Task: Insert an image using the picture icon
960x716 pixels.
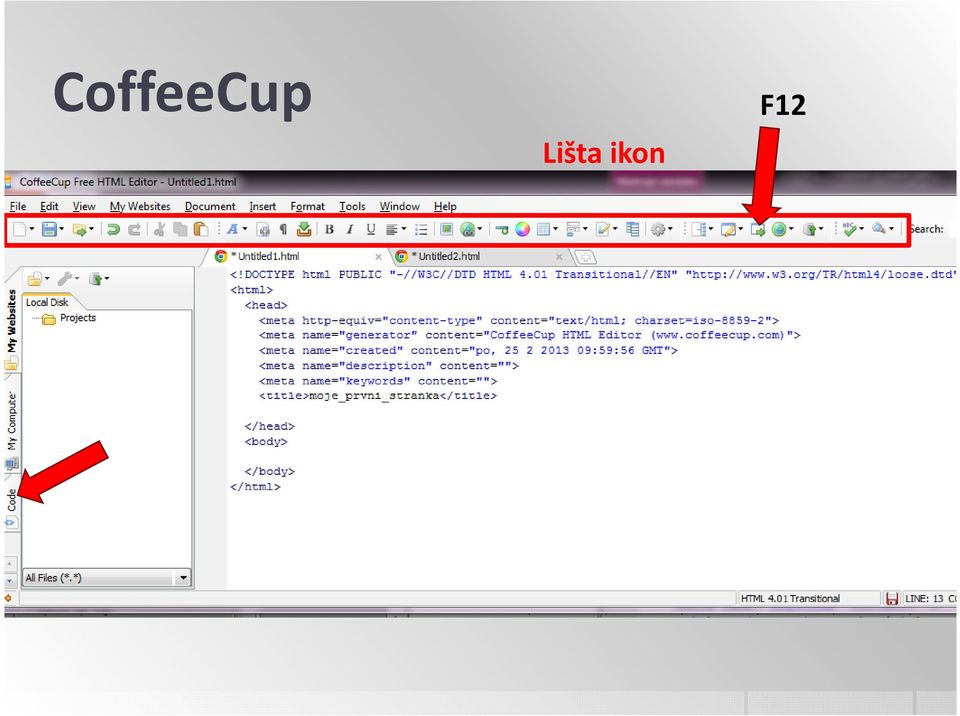Action: [x=446, y=230]
